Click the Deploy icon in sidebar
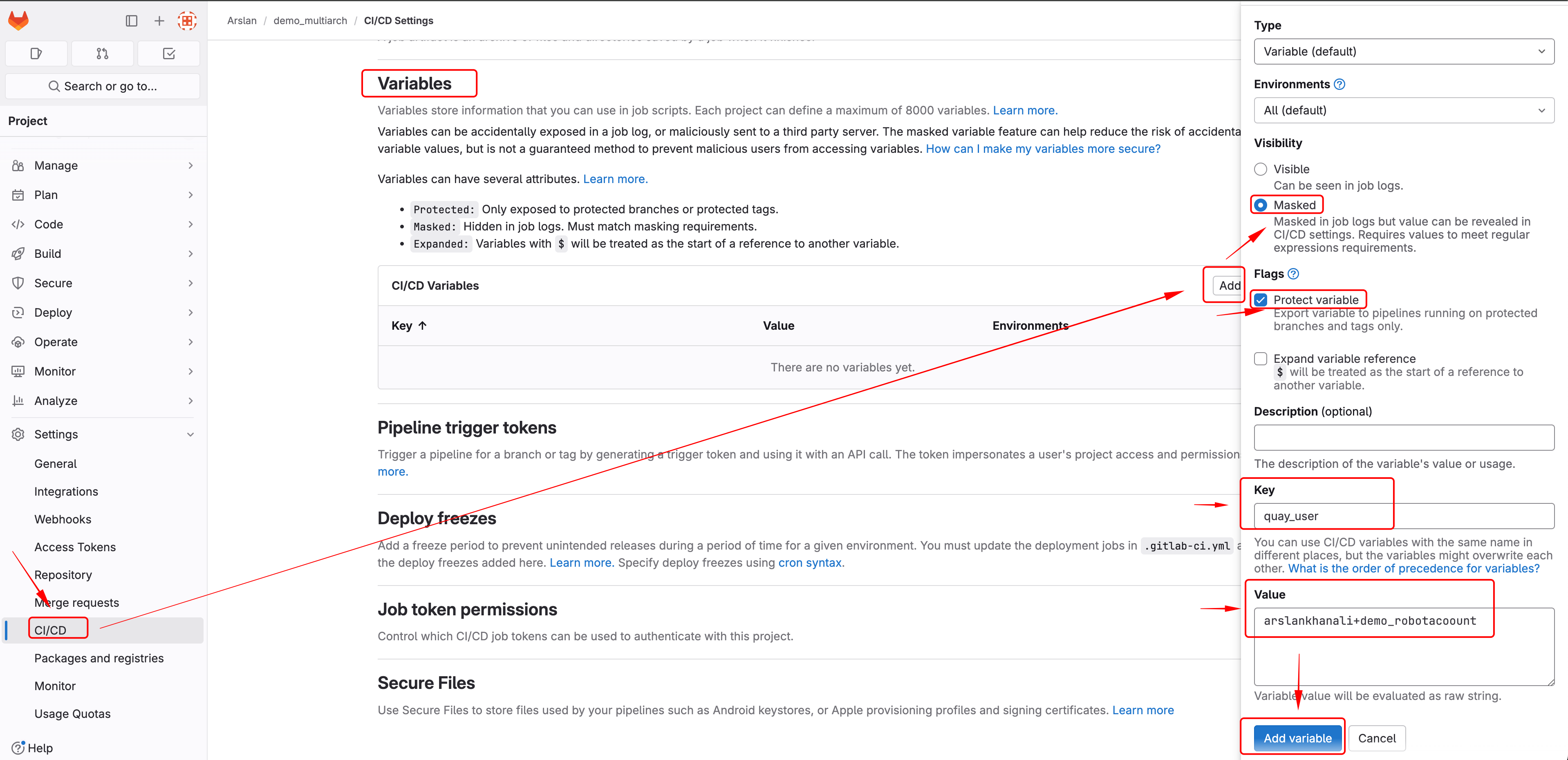Viewport: 1568px width, 760px height. (18, 312)
